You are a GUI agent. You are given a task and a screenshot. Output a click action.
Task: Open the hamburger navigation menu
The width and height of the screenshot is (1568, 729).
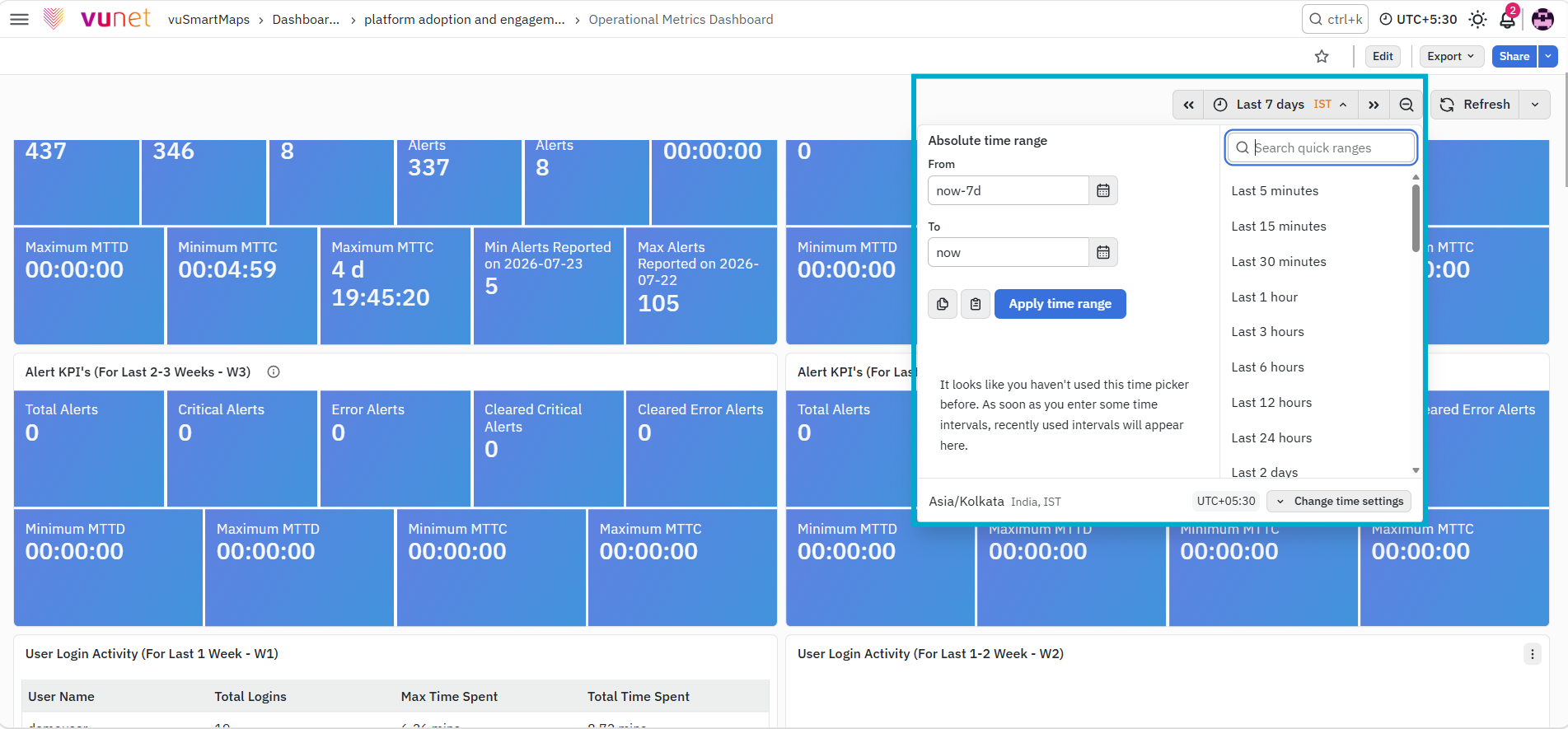(19, 19)
